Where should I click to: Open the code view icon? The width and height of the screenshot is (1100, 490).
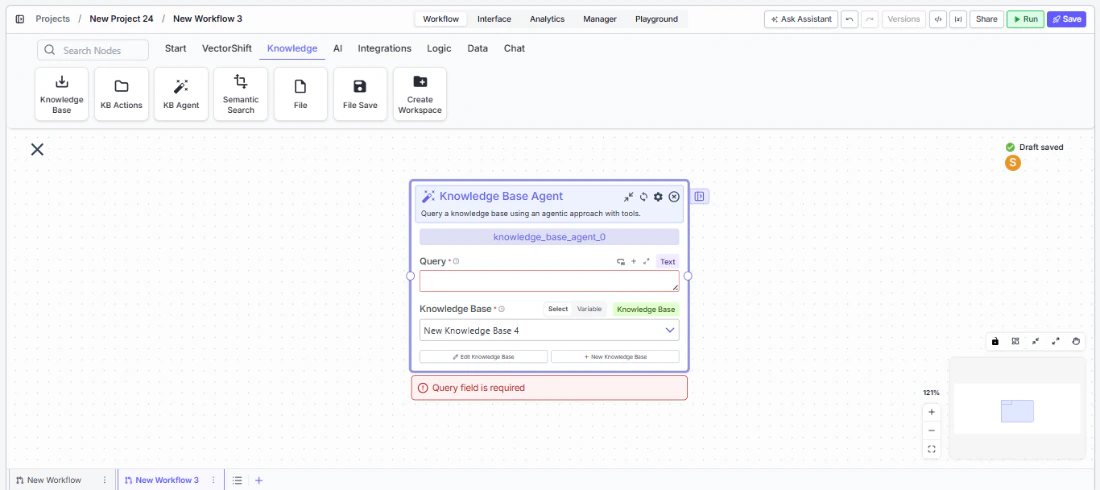coord(937,19)
